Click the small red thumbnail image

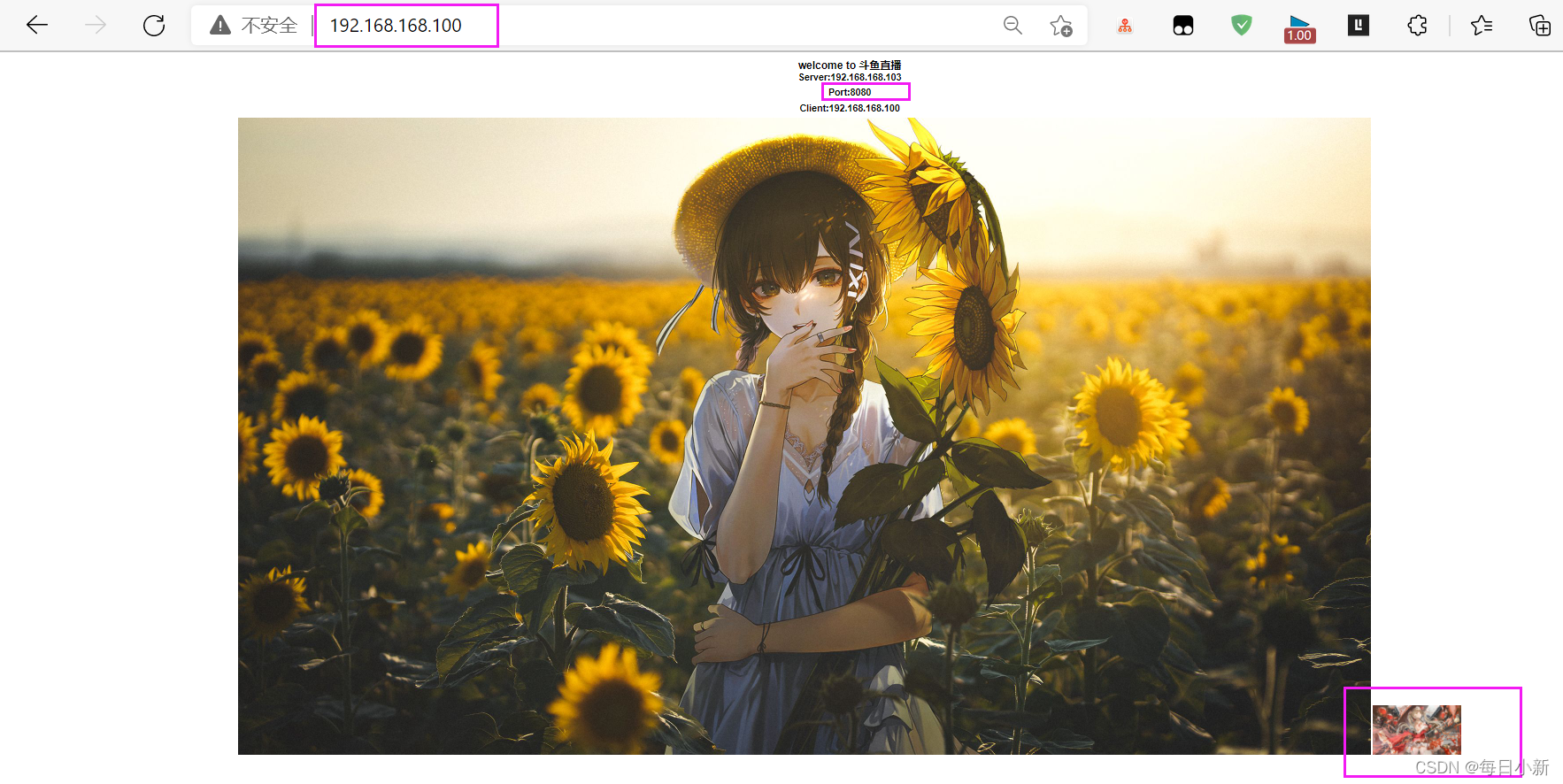click(1416, 730)
